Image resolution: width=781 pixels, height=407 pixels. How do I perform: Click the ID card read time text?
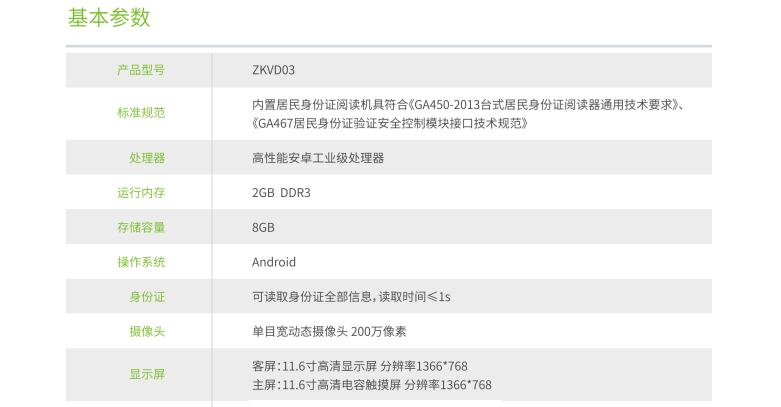351,296
